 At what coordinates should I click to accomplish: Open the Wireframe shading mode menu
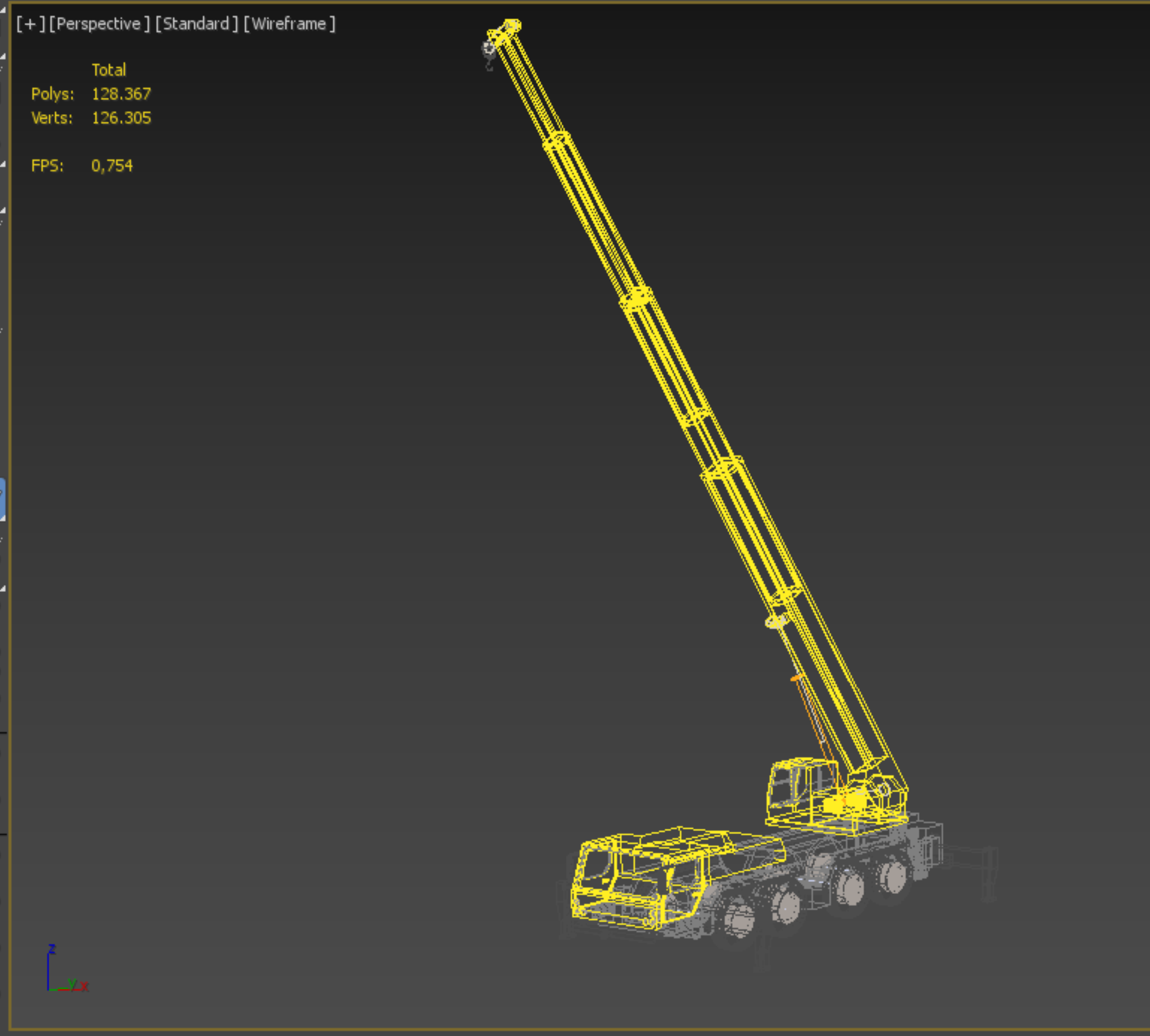pyautogui.click(x=289, y=24)
